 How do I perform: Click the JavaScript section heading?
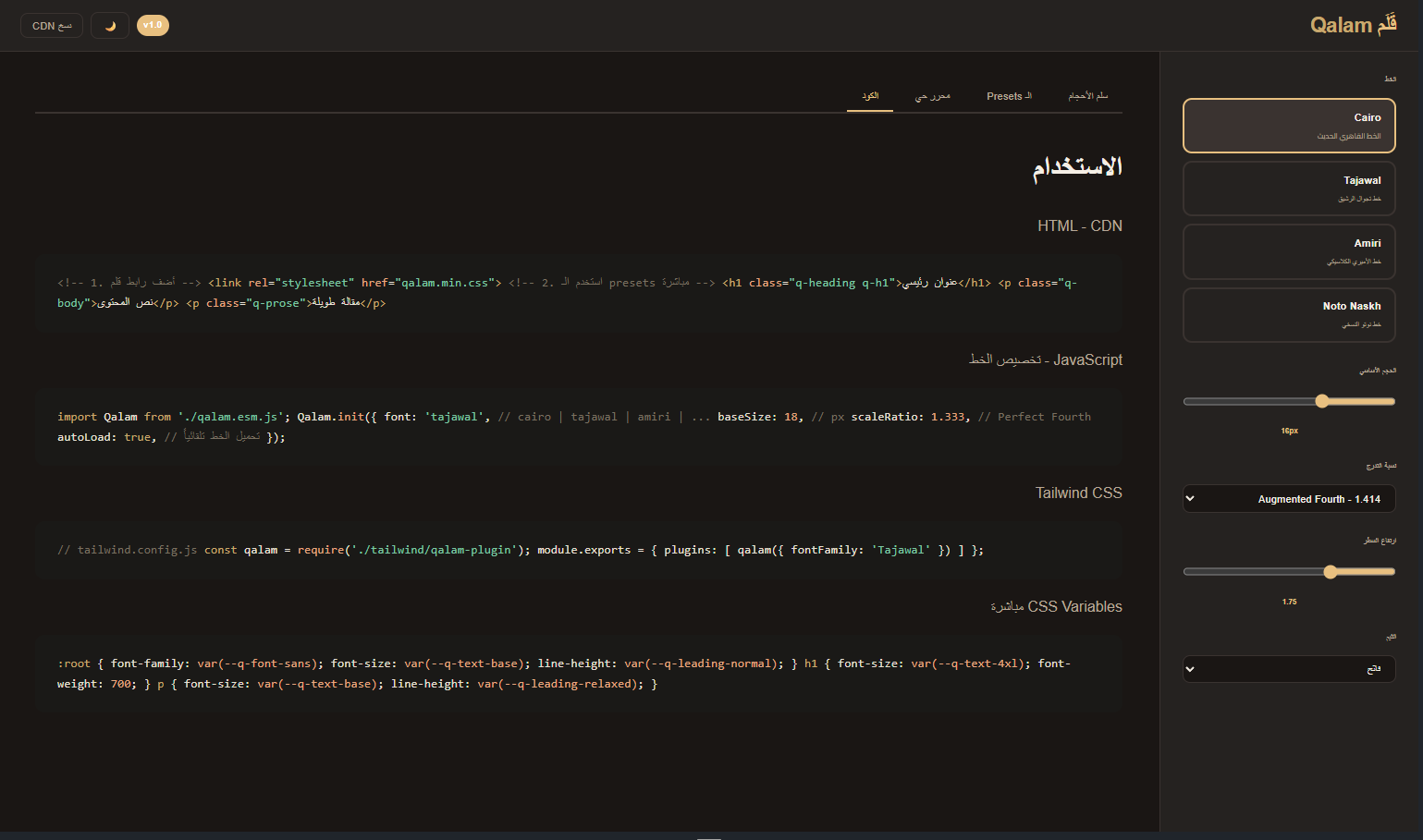(x=1046, y=360)
